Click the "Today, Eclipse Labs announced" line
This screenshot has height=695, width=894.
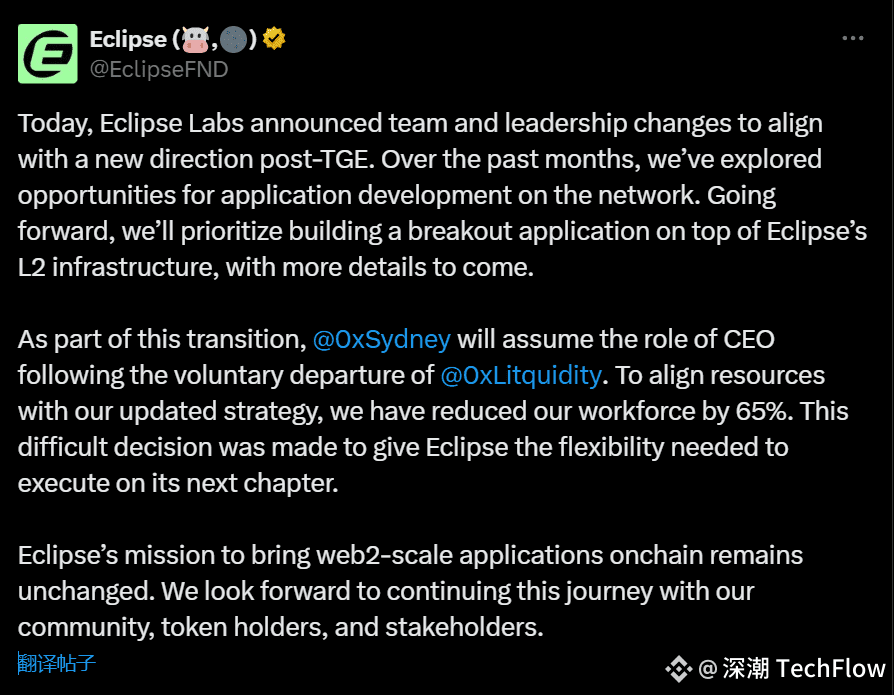pos(420,124)
